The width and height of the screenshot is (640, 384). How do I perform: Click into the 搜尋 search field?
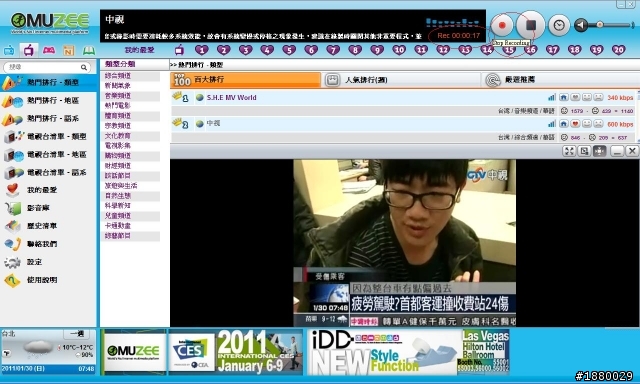(x=42, y=67)
